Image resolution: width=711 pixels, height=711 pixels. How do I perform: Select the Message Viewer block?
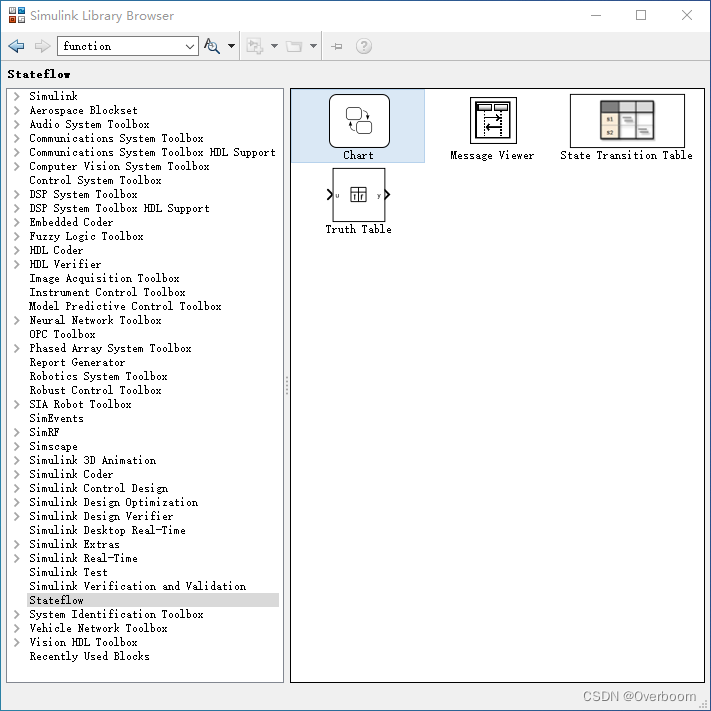[492, 129]
